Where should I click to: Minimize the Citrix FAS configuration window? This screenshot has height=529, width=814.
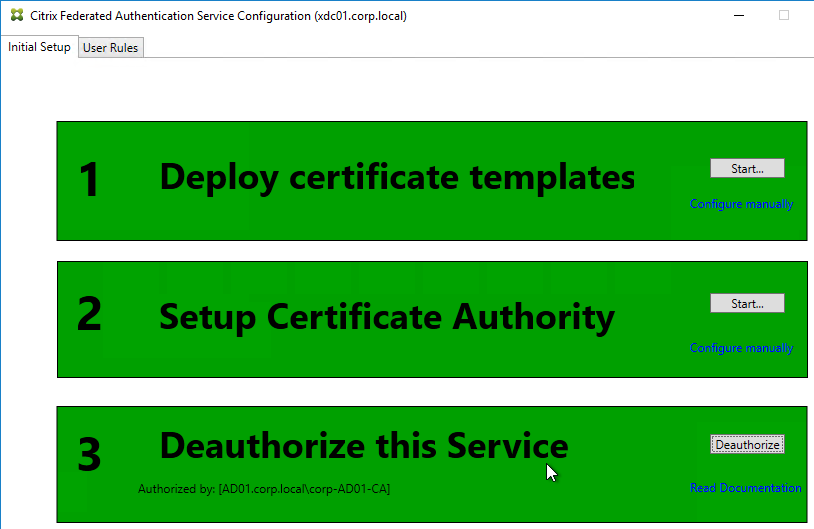[739, 16]
